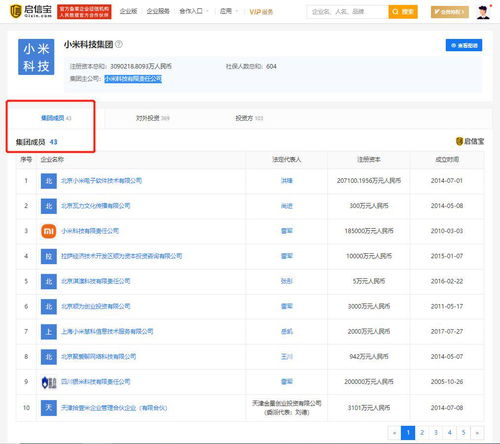Viewport: 500px width, 444px height.
Task: Click the red official partner badge
Action: [x=84, y=12]
